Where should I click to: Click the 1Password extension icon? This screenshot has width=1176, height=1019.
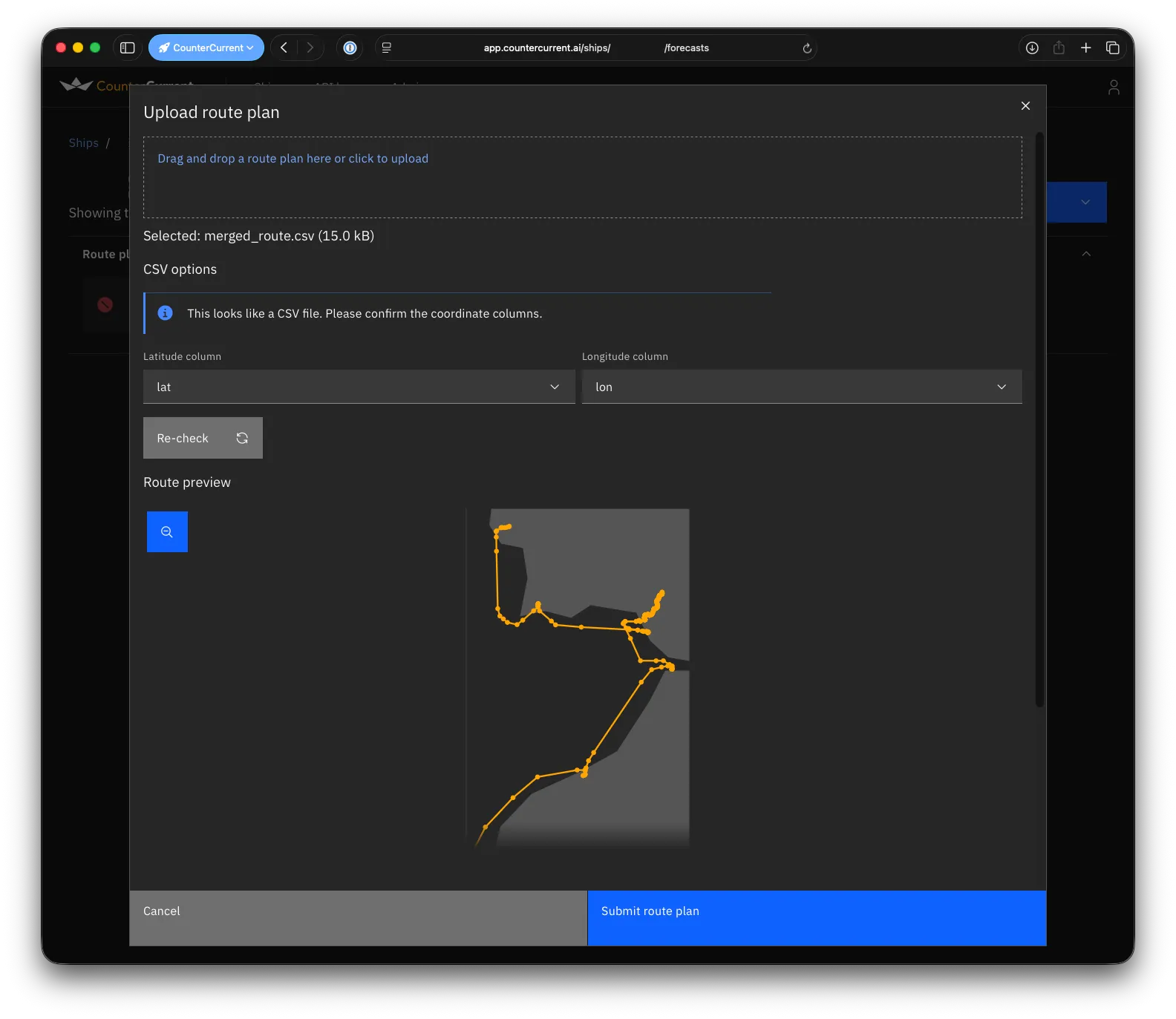point(350,47)
